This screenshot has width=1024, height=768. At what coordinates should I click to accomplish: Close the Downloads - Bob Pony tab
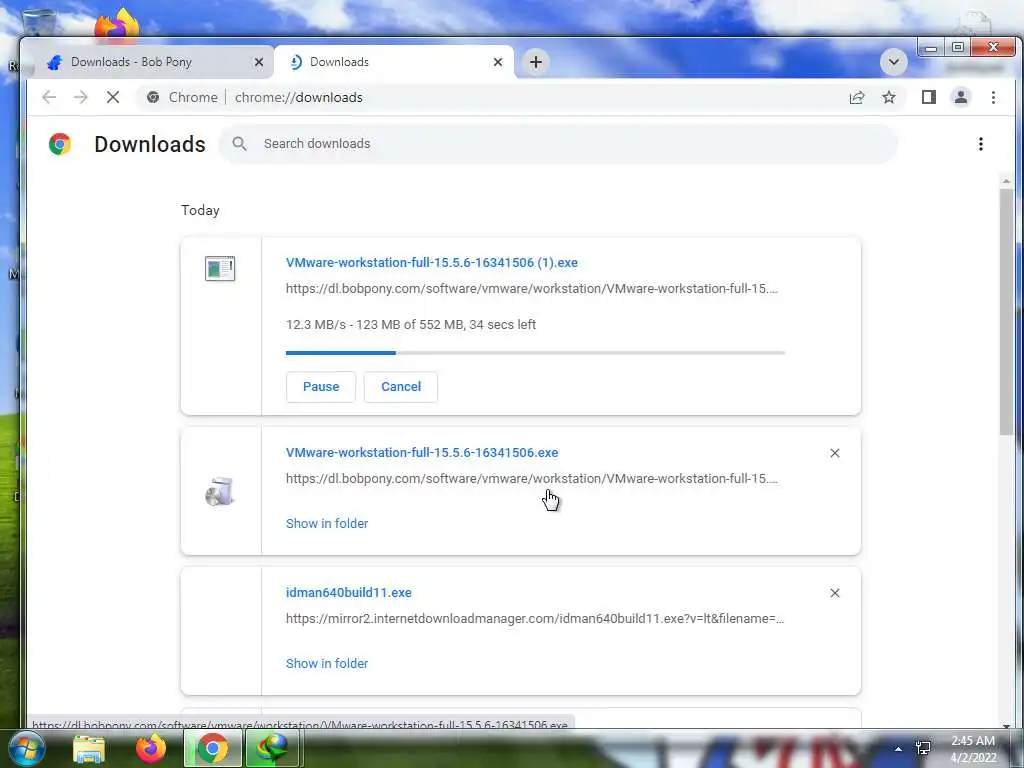(259, 62)
